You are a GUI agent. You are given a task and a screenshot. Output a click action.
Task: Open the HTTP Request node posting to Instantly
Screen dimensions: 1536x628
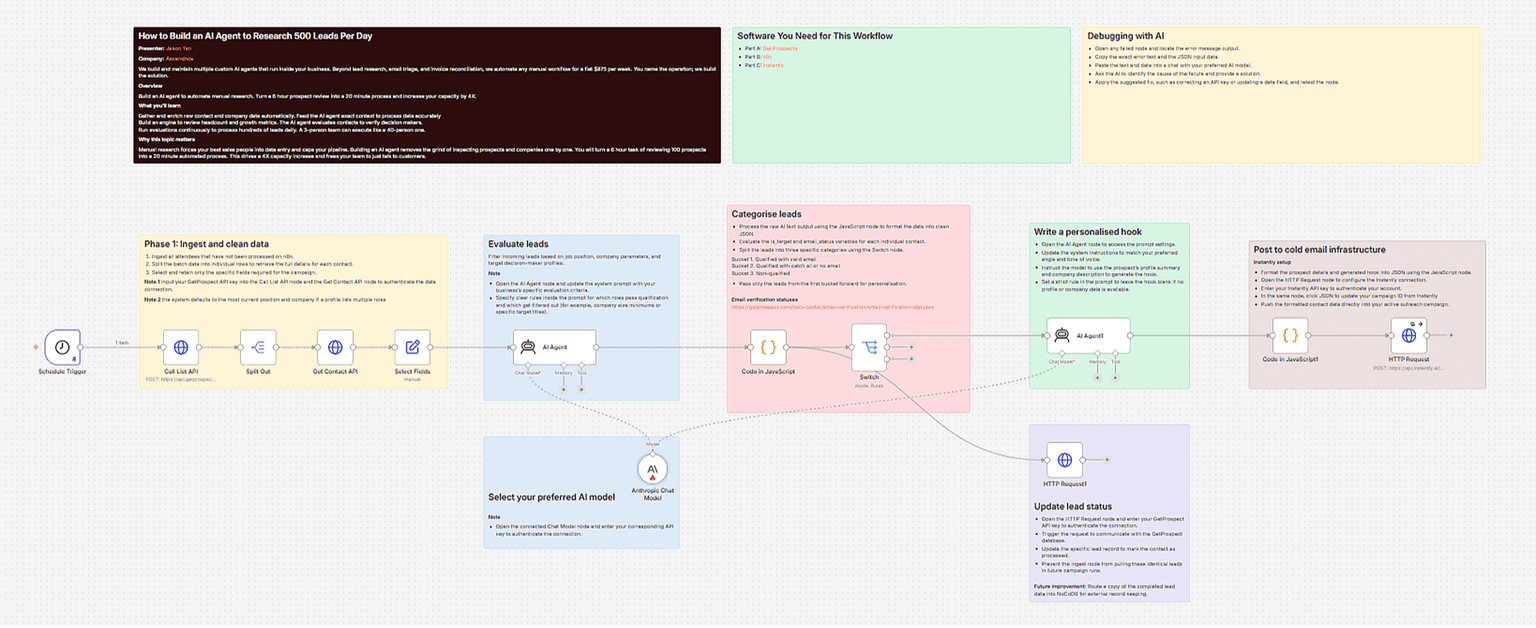1409,336
